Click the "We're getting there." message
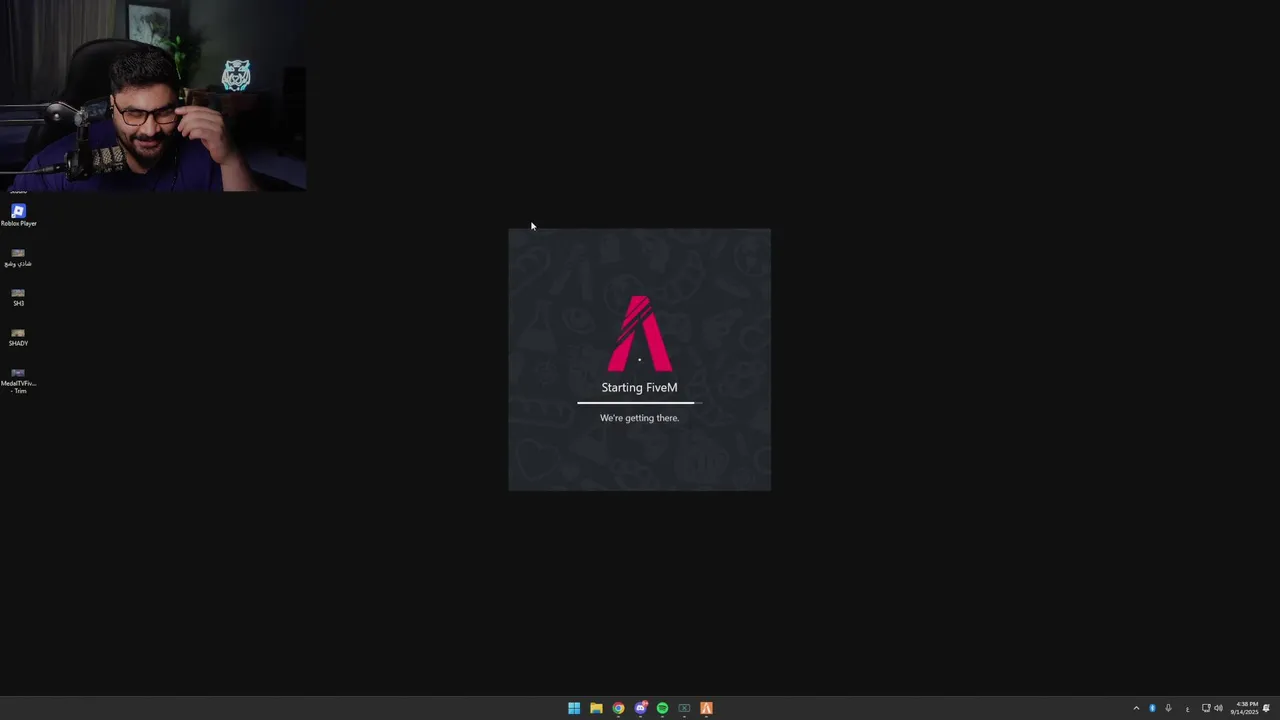Viewport: 1280px width, 720px height. tap(639, 418)
